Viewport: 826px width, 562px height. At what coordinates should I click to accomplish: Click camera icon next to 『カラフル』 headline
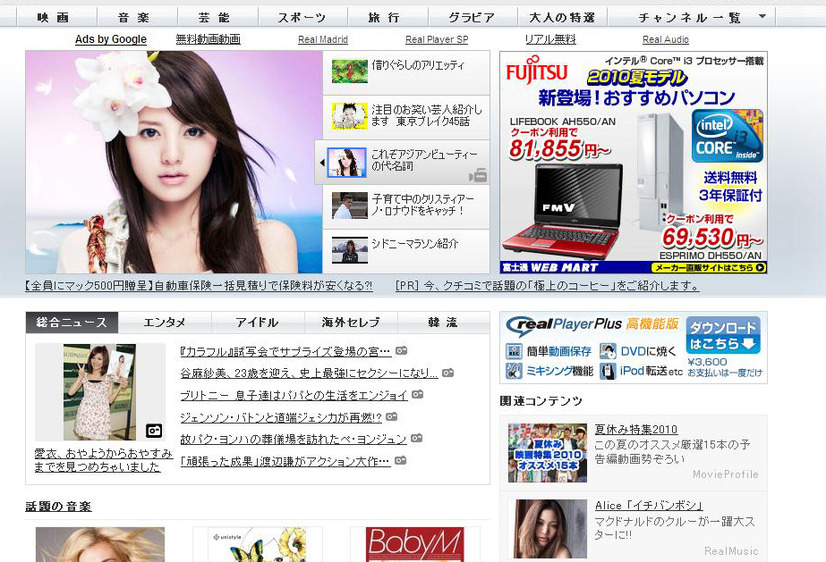tap(401, 350)
